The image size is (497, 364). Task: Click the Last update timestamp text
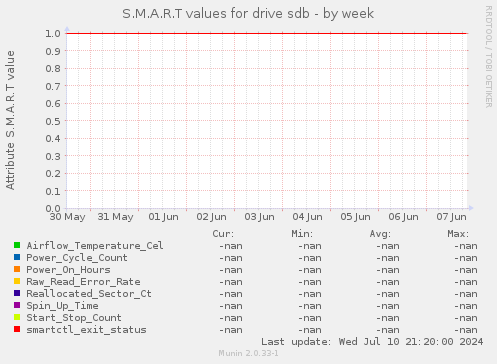[372, 342]
